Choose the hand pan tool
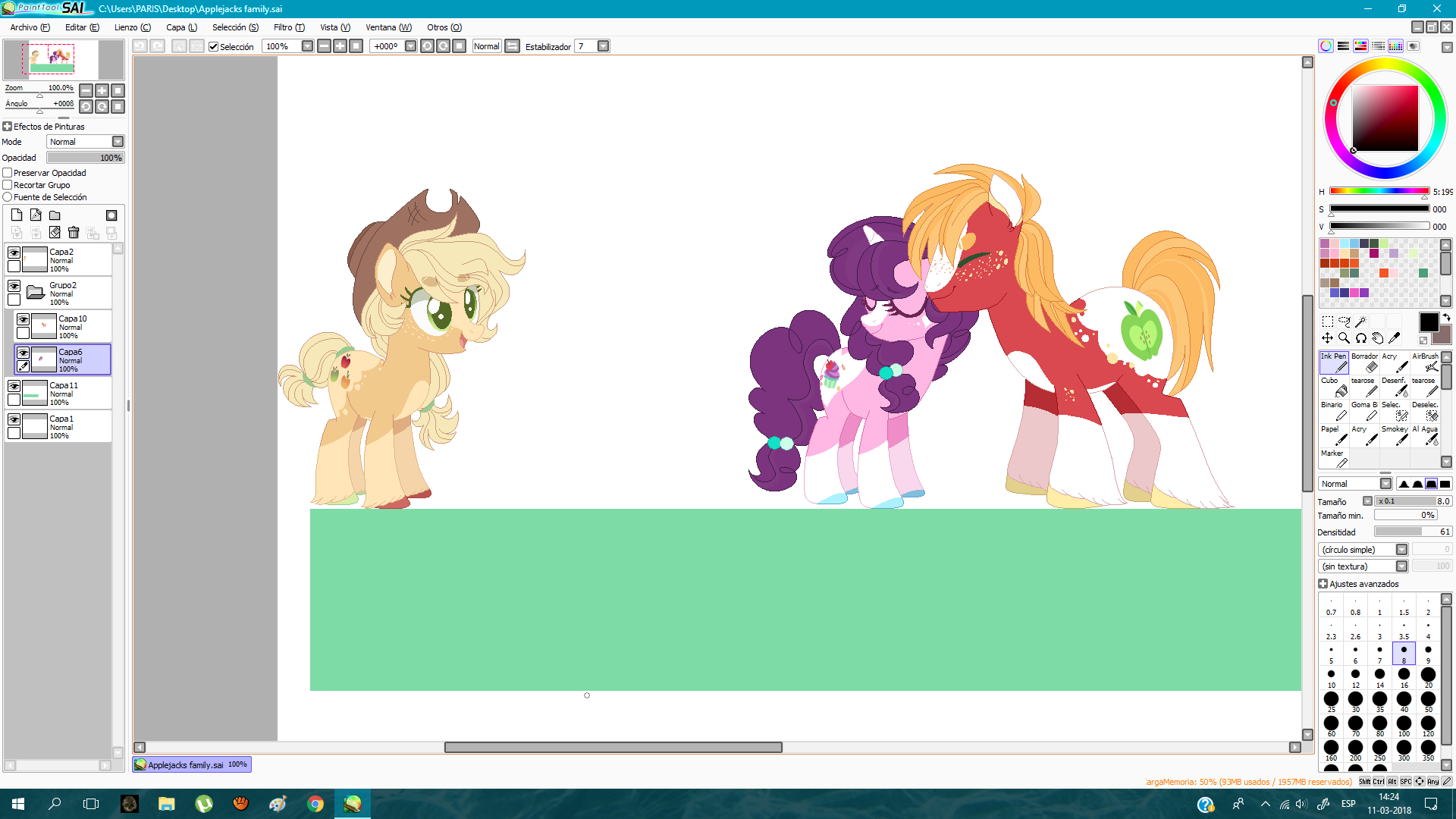 pos(1377,338)
